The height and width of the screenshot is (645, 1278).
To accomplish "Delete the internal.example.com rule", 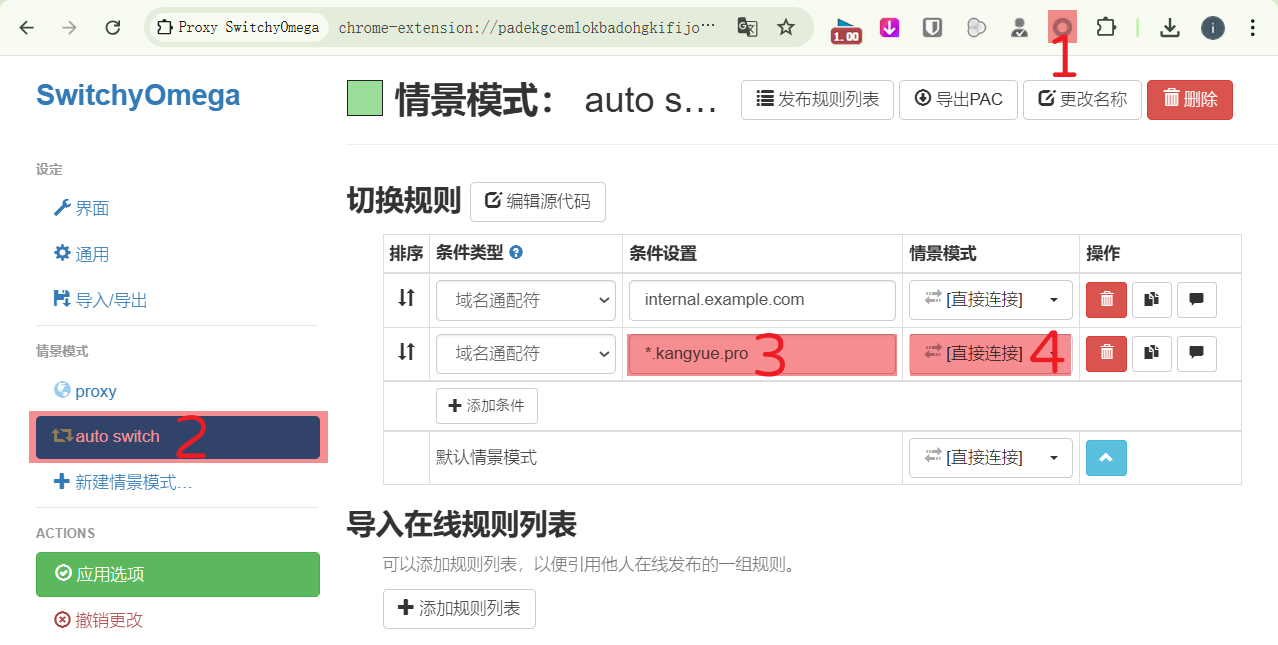I will click(x=1106, y=299).
